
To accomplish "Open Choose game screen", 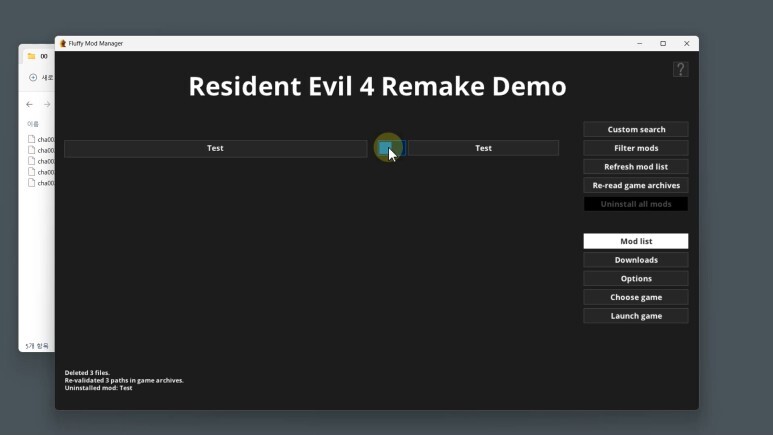I will pyautogui.click(x=636, y=297).
